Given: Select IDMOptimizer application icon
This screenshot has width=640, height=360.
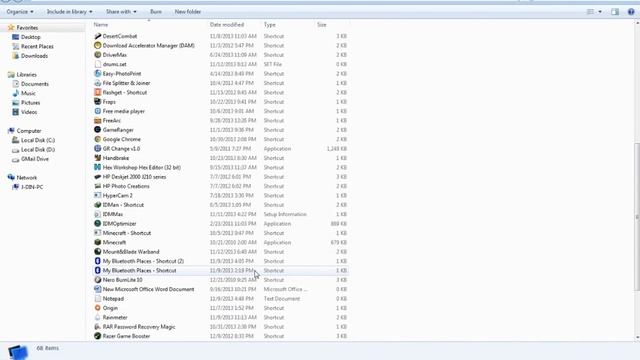Looking at the screenshot, I should pyautogui.click(x=98, y=224).
